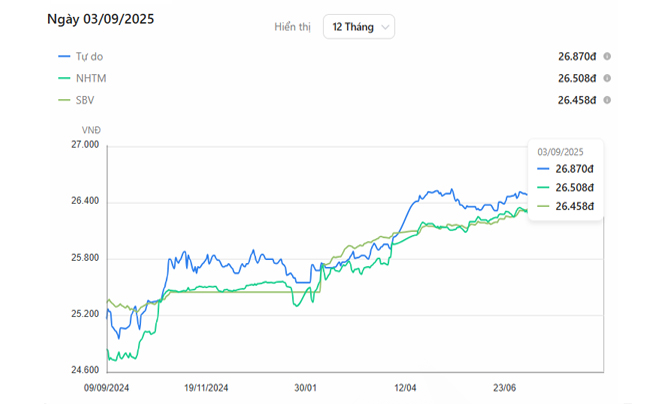Toggle the Tự do series in legend
Screen dimensions: 660x404
(x=88, y=57)
